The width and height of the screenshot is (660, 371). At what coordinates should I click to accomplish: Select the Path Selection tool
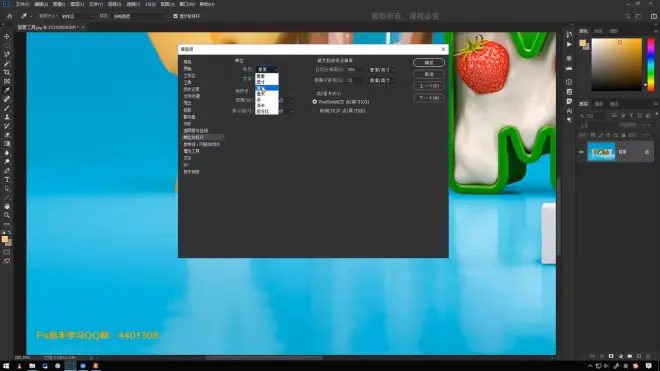[x=7, y=188]
